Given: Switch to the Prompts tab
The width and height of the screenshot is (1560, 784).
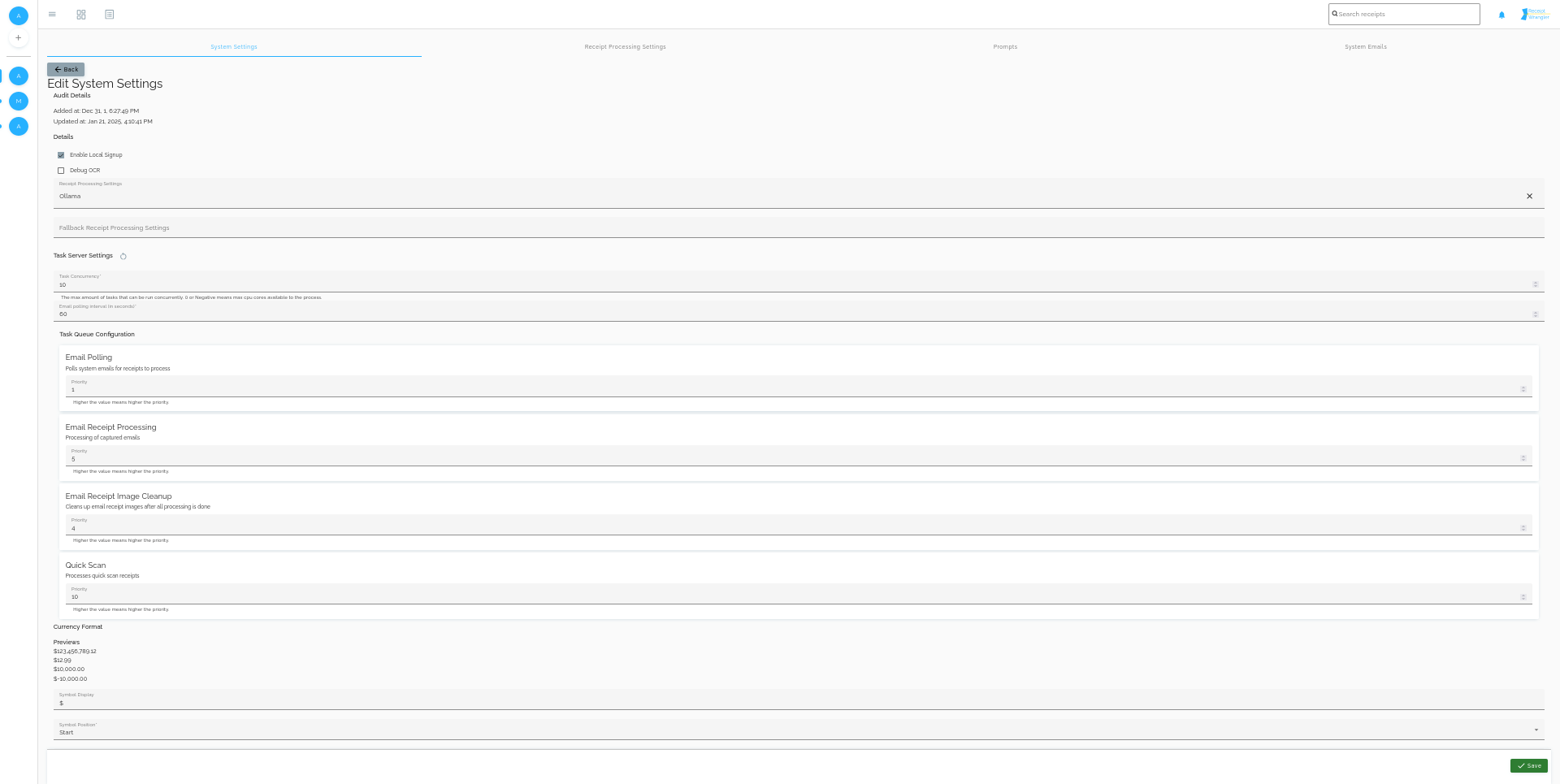Looking at the screenshot, I should click(1005, 47).
